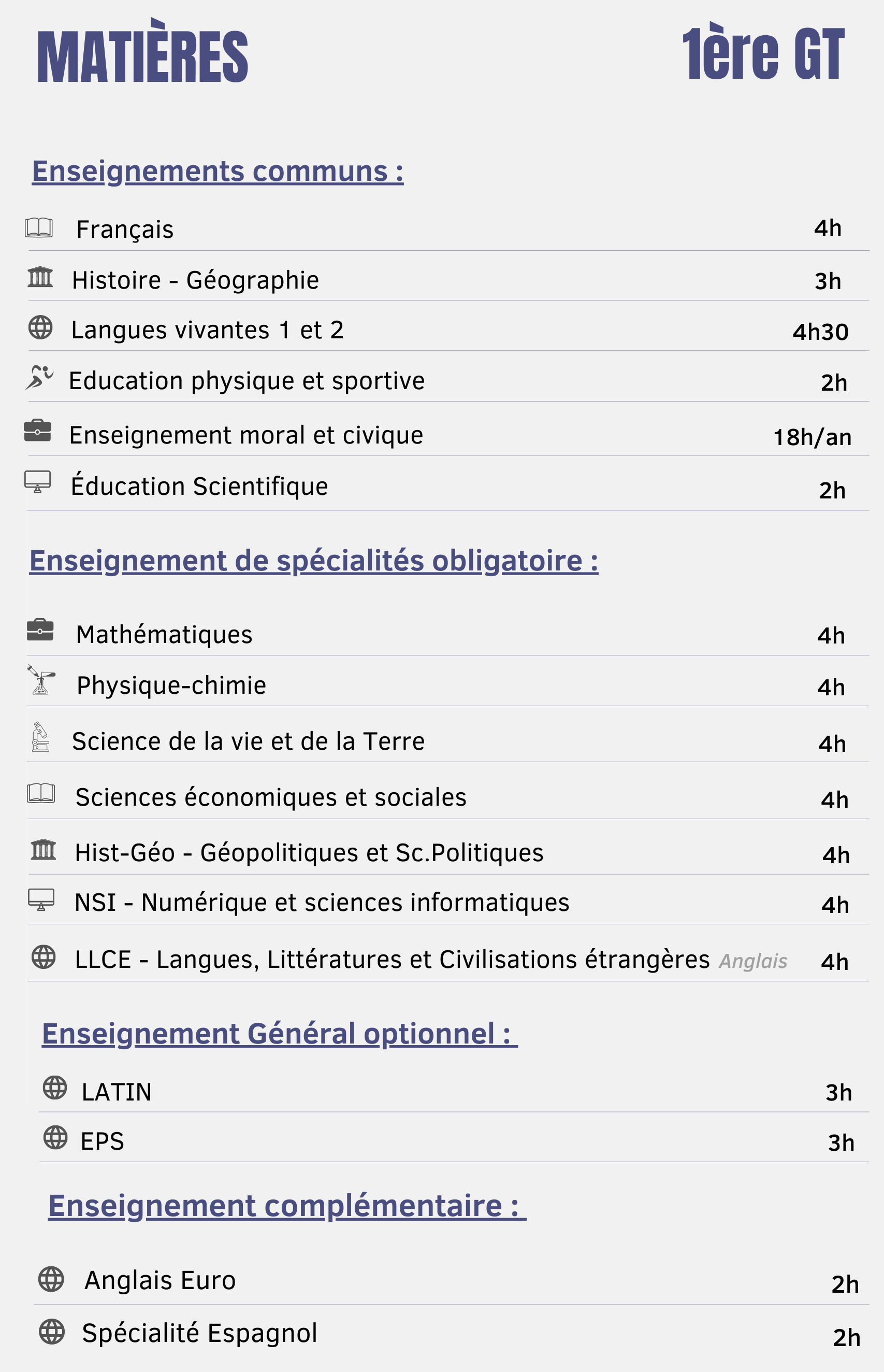Click the globe icon beside Langues vivantes

point(40,327)
